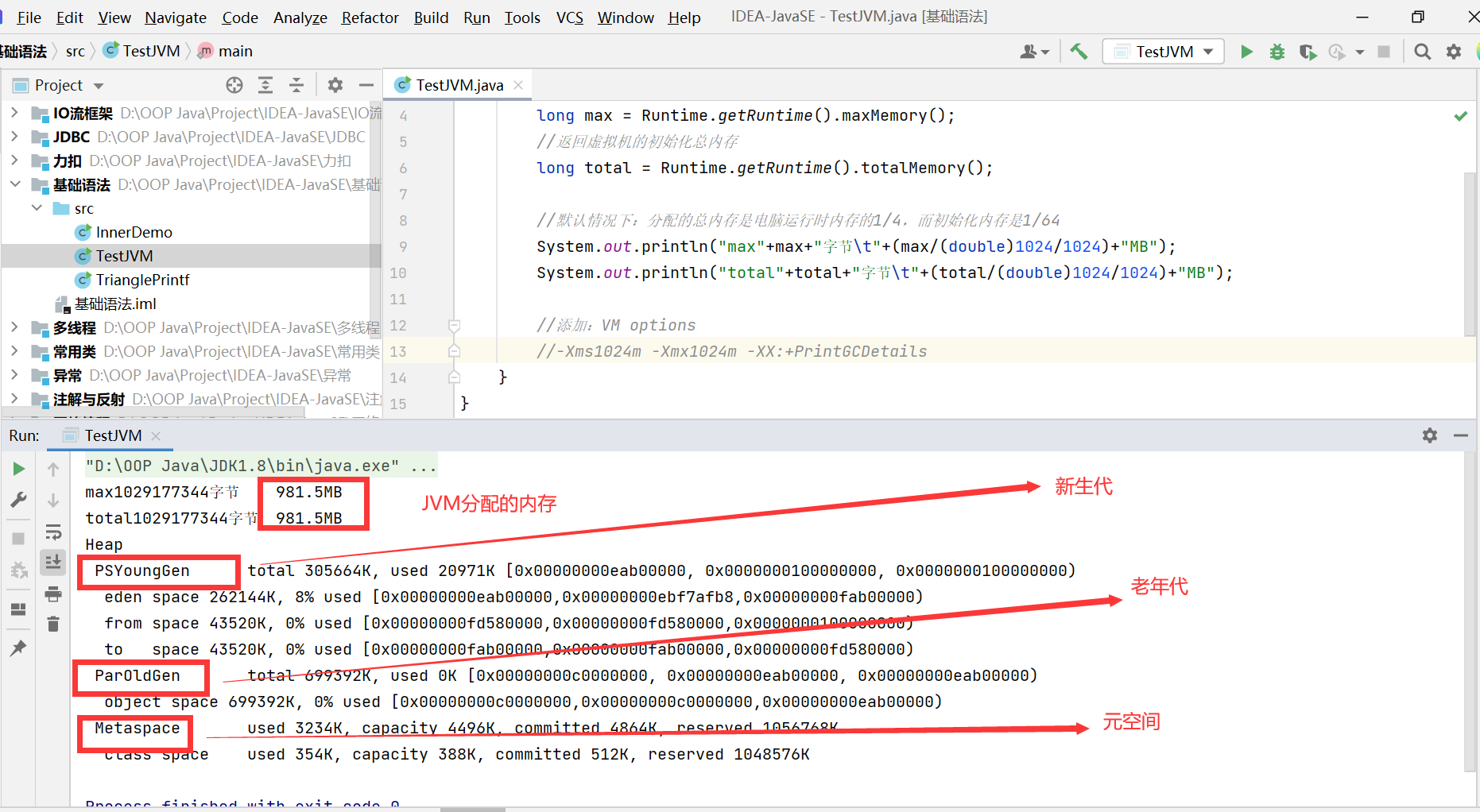The width and height of the screenshot is (1480, 812).
Task: Click the editor vertical scrollbar
Action: (x=1470, y=254)
